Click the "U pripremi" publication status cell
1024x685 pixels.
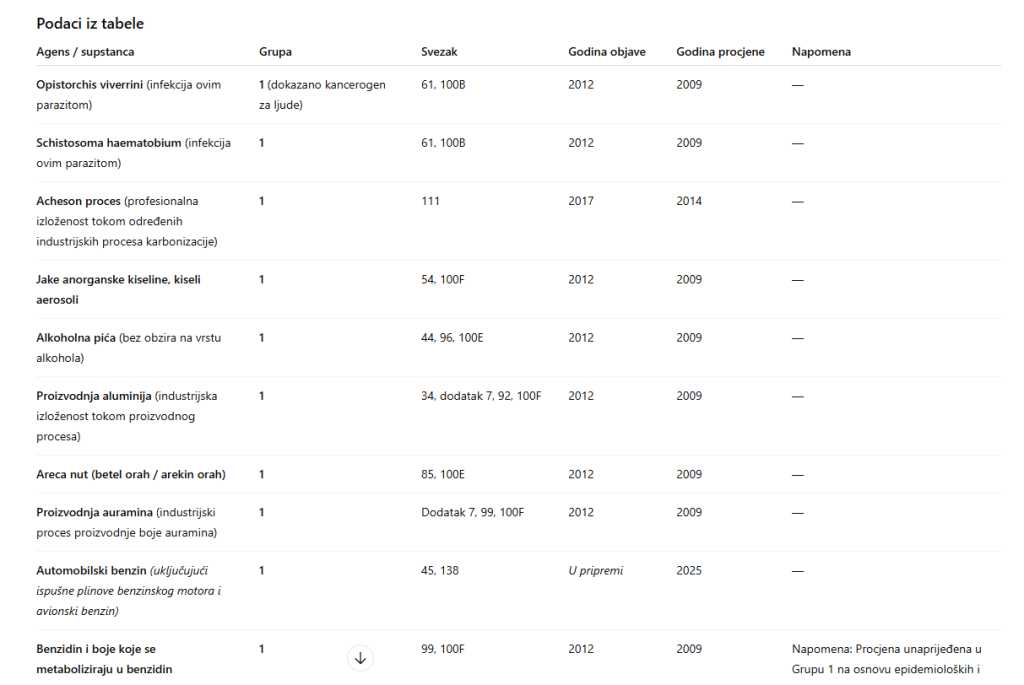[x=595, y=571]
